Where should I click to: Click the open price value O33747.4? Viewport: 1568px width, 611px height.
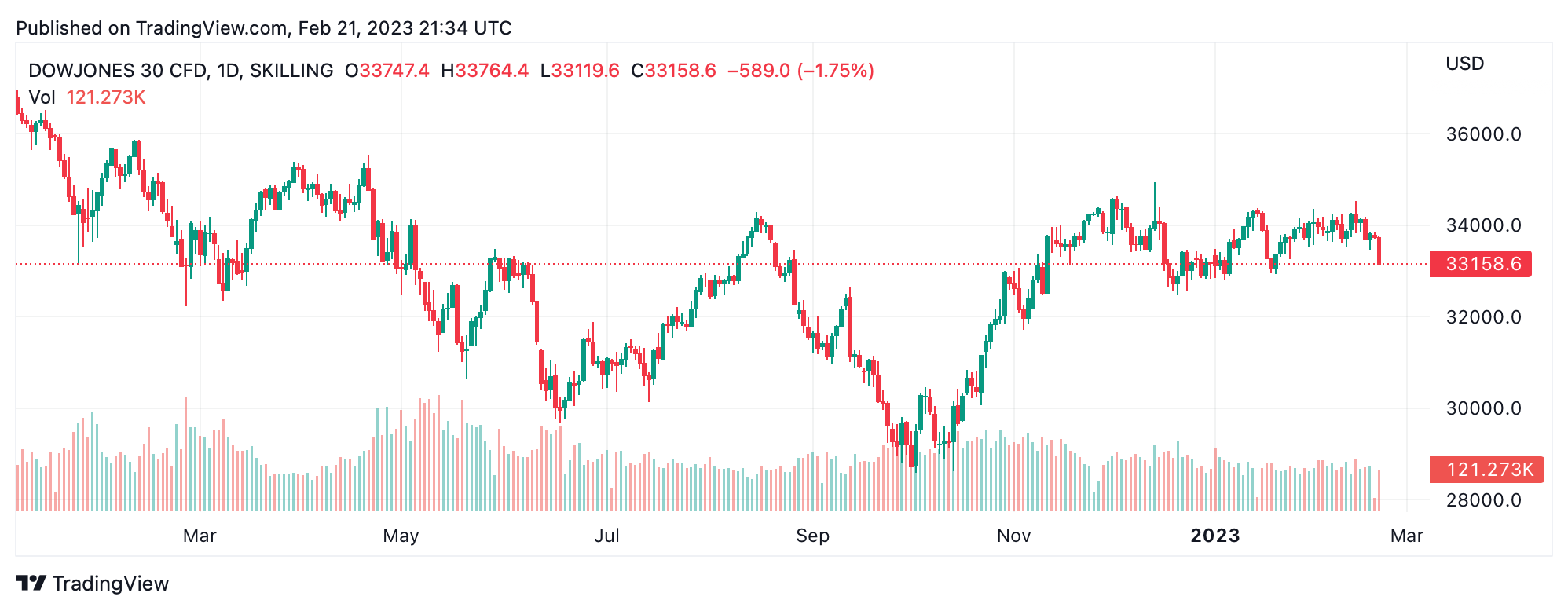tap(387, 71)
